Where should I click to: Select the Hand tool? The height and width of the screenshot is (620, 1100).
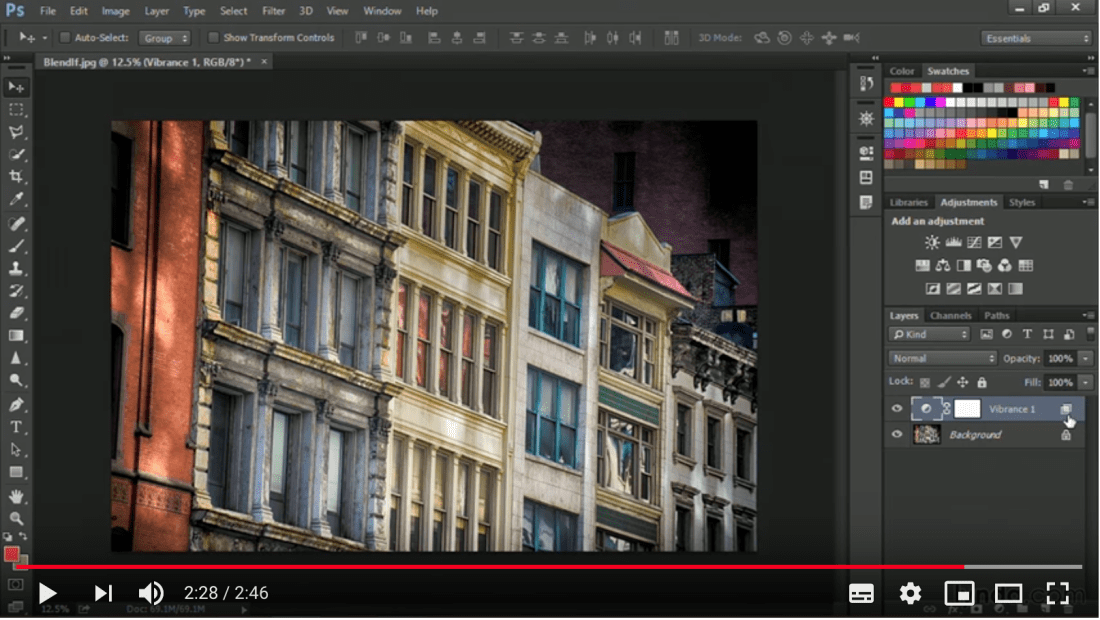click(17, 495)
